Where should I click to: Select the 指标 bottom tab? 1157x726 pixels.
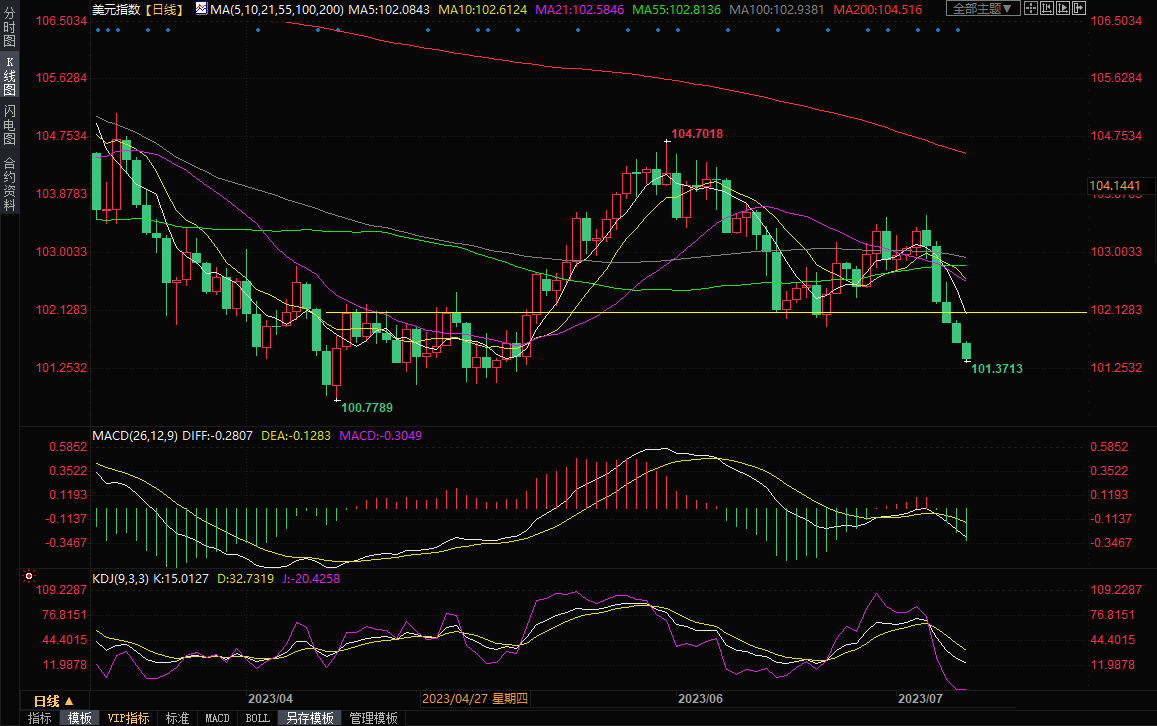click(40, 718)
